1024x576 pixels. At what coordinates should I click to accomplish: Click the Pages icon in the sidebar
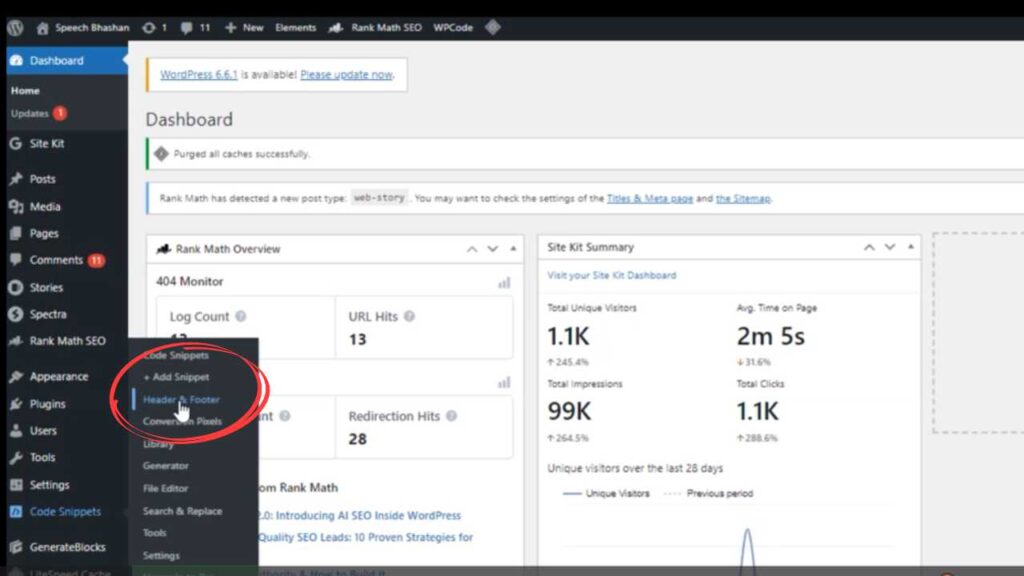point(16,233)
